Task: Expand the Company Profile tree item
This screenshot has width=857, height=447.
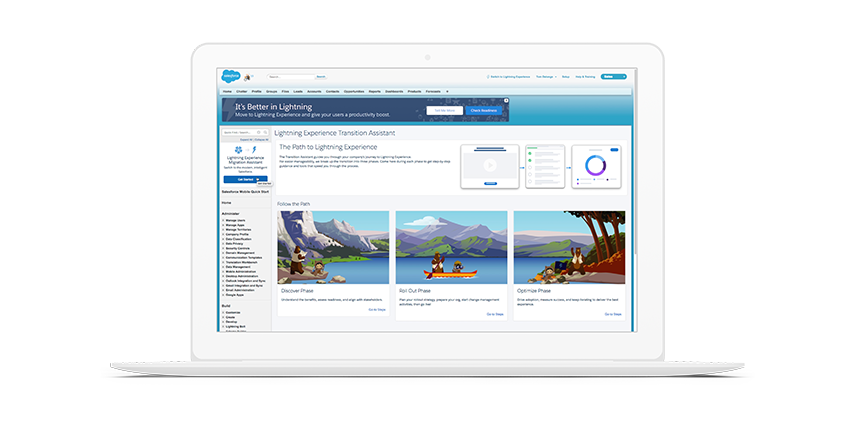Action: point(224,234)
